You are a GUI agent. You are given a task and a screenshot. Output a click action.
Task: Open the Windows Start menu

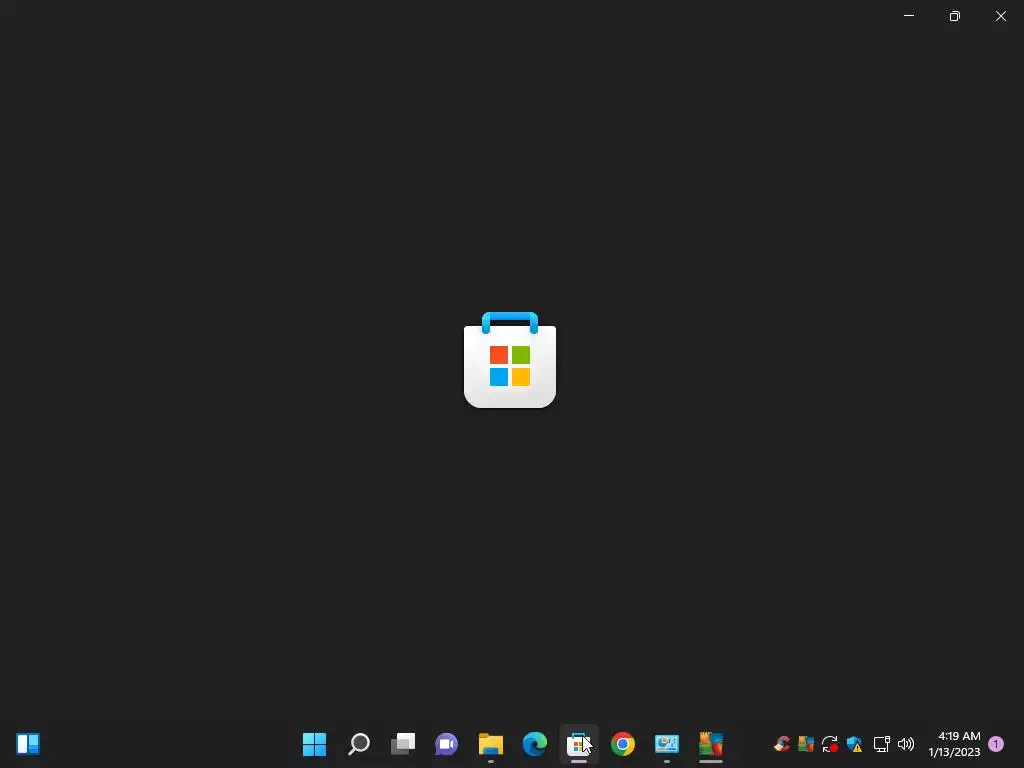tap(314, 744)
